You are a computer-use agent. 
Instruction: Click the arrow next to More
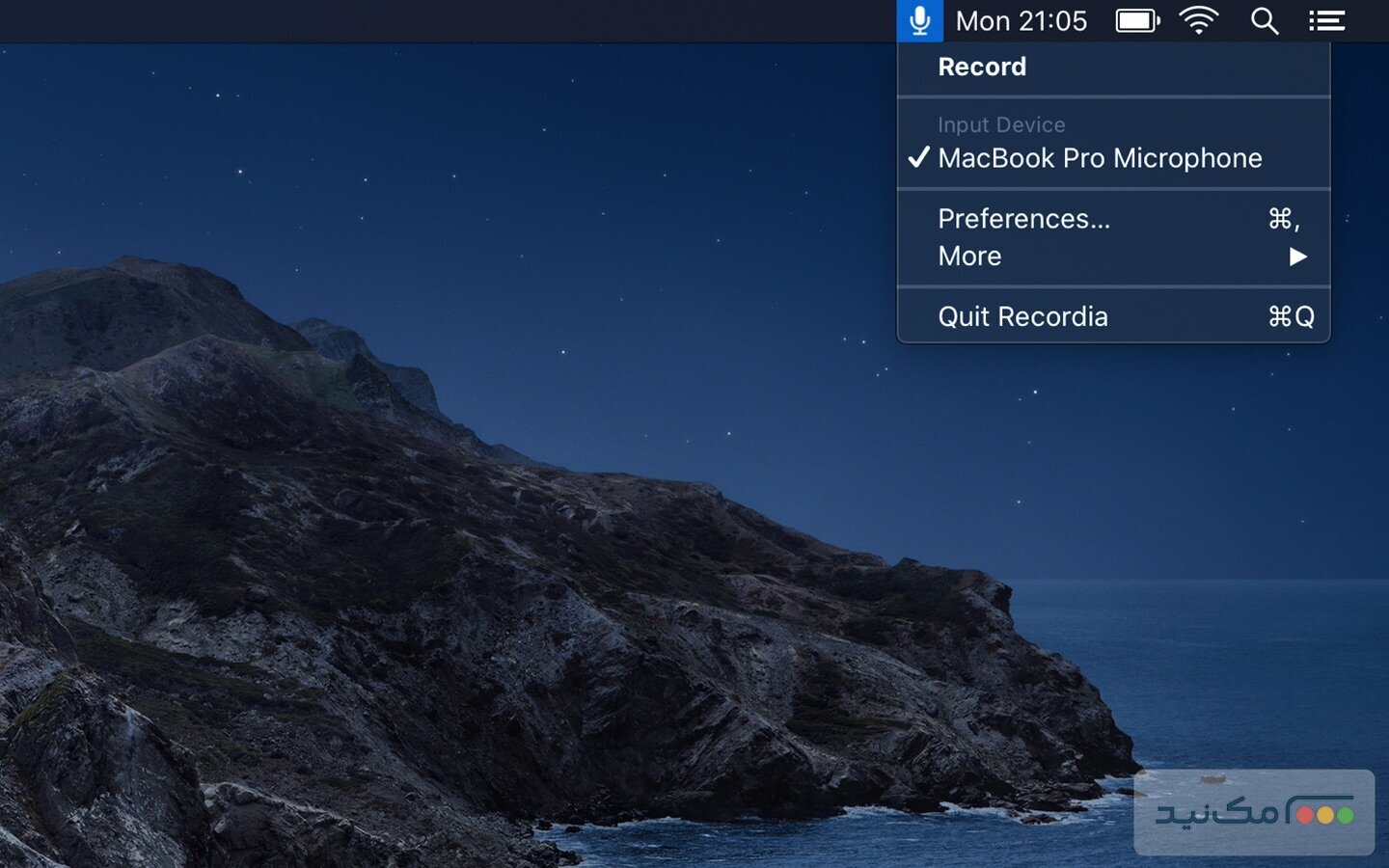click(1297, 257)
